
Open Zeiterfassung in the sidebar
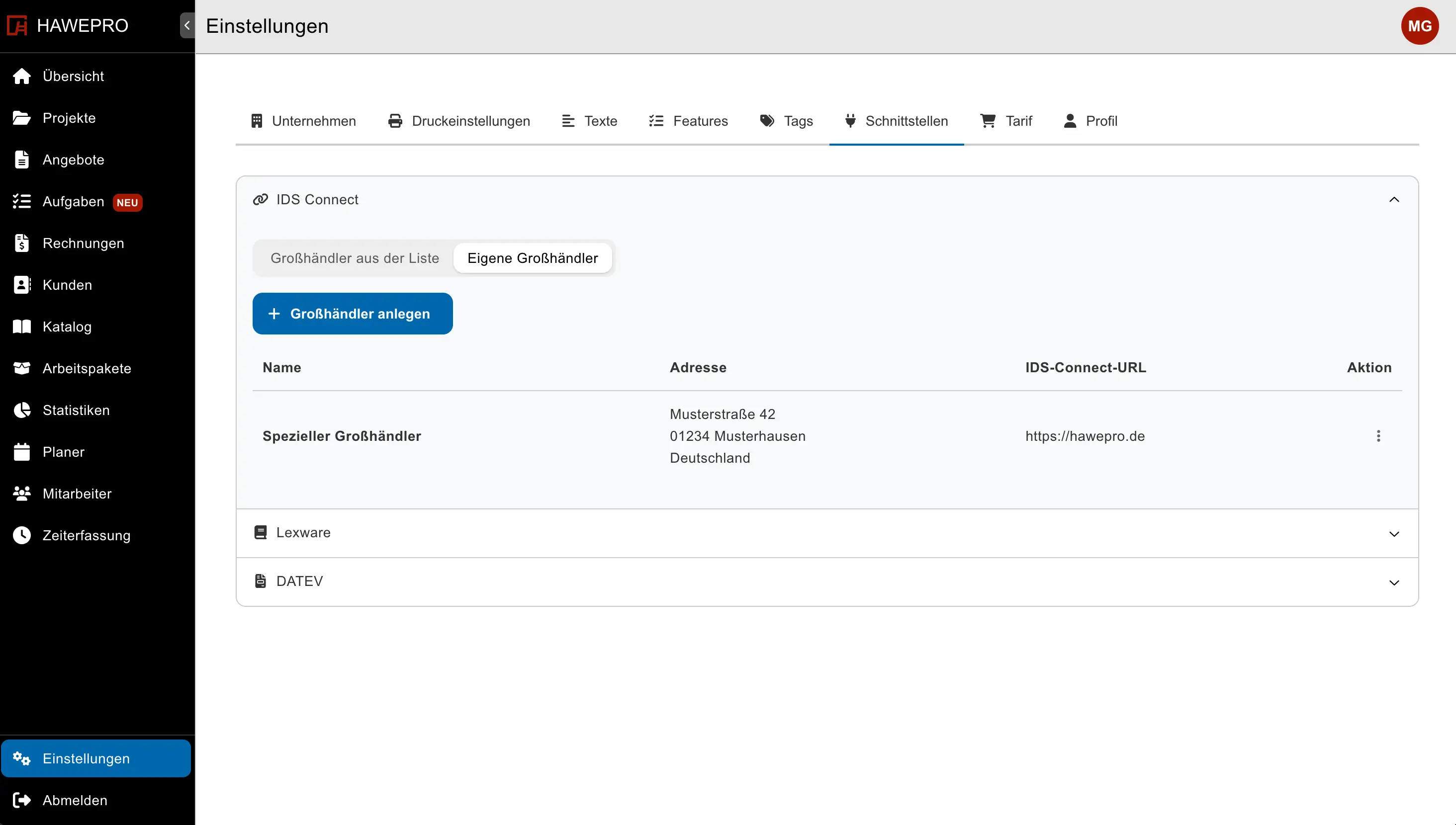(x=96, y=535)
